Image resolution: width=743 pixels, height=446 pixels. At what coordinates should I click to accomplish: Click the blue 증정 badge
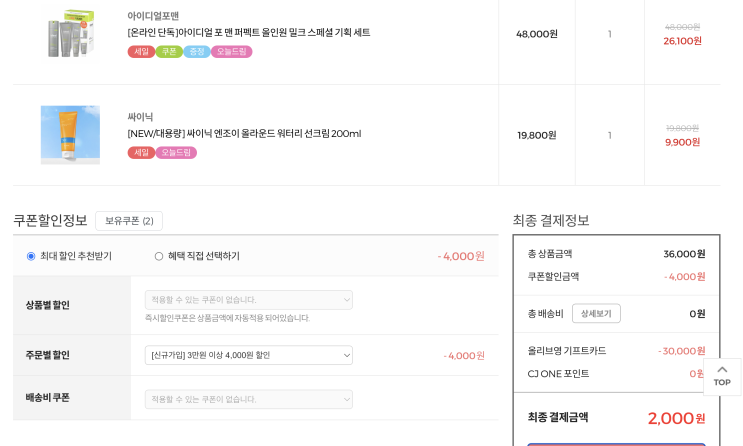click(x=197, y=51)
